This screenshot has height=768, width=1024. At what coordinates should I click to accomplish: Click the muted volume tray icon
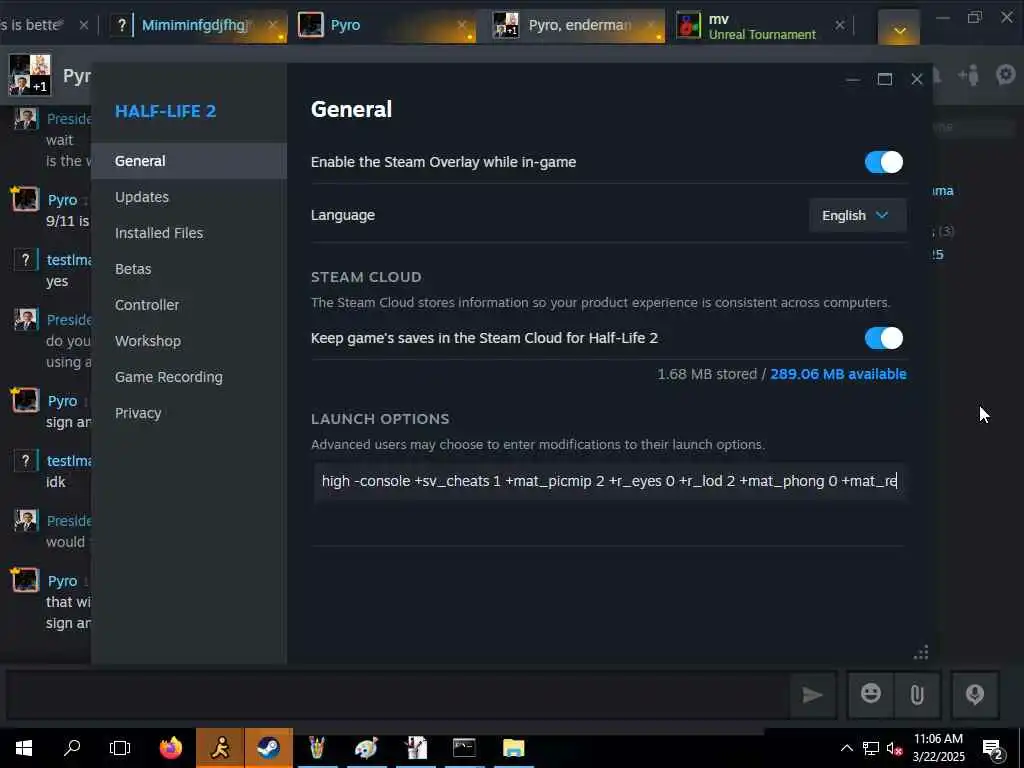(894, 749)
